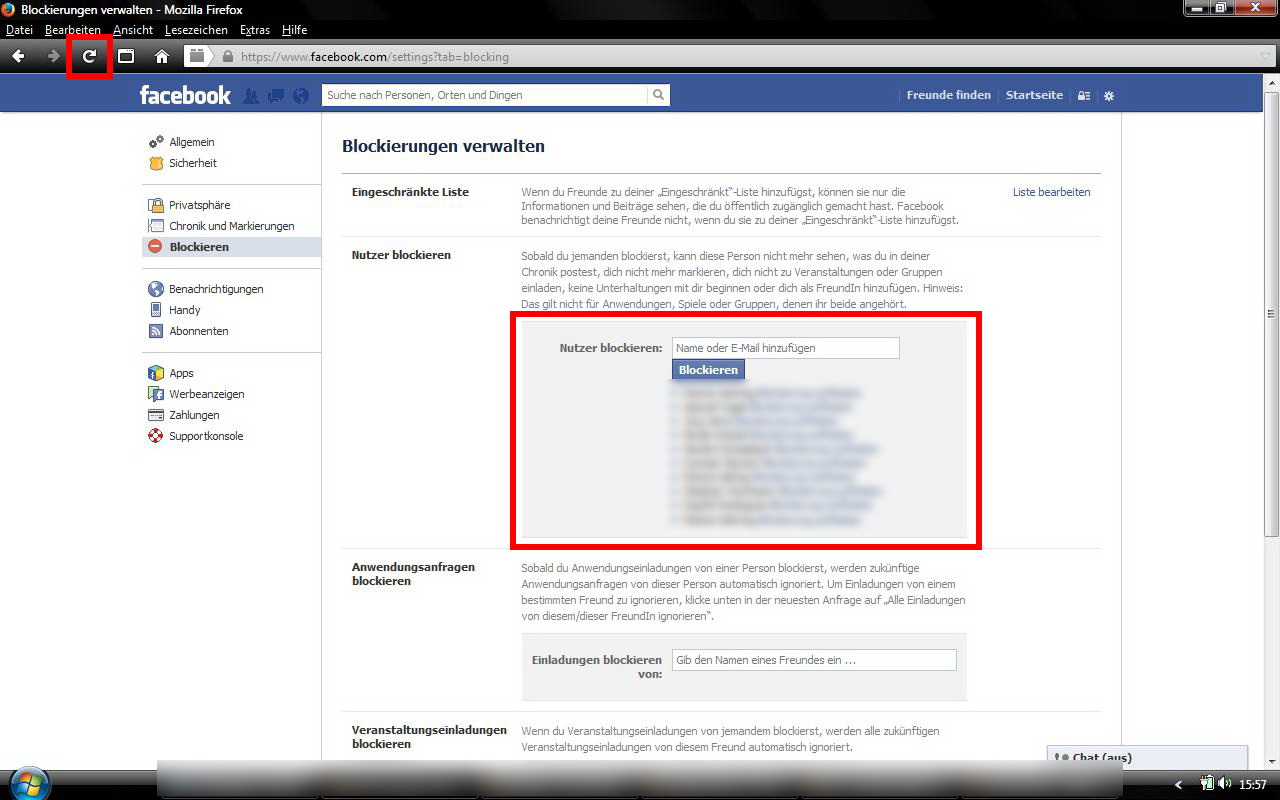Open the address bar history dropdown arrow
1280x800 pixels.
pos(1265,56)
